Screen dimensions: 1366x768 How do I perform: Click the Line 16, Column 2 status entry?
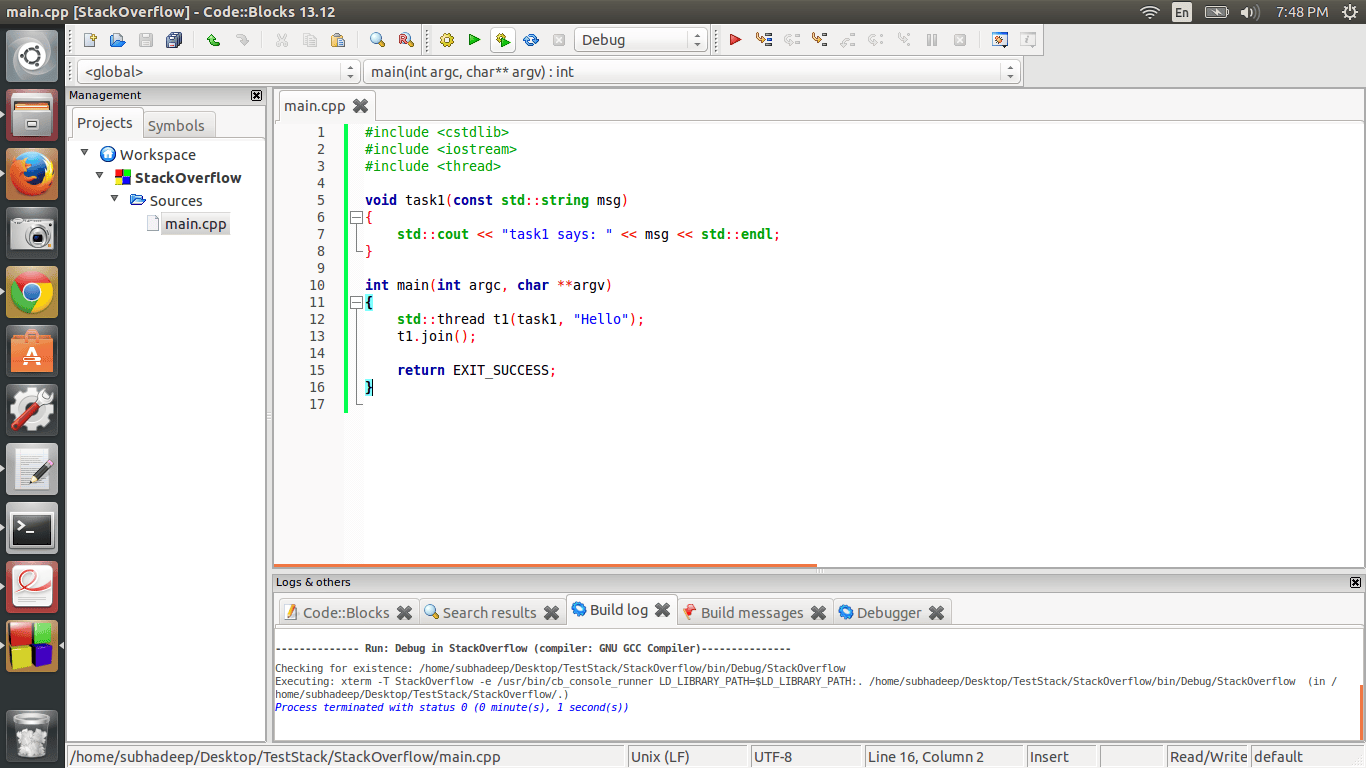(x=944, y=757)
